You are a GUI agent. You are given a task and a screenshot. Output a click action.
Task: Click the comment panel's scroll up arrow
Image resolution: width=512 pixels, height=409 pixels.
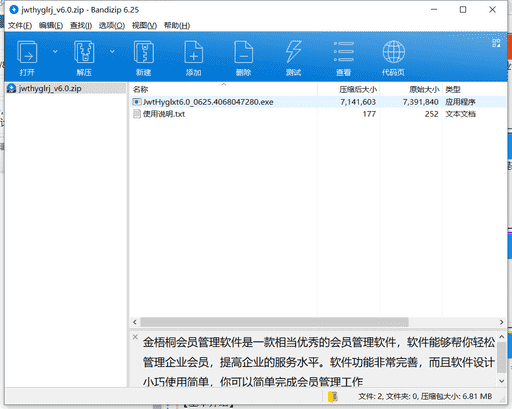[501, 337]
